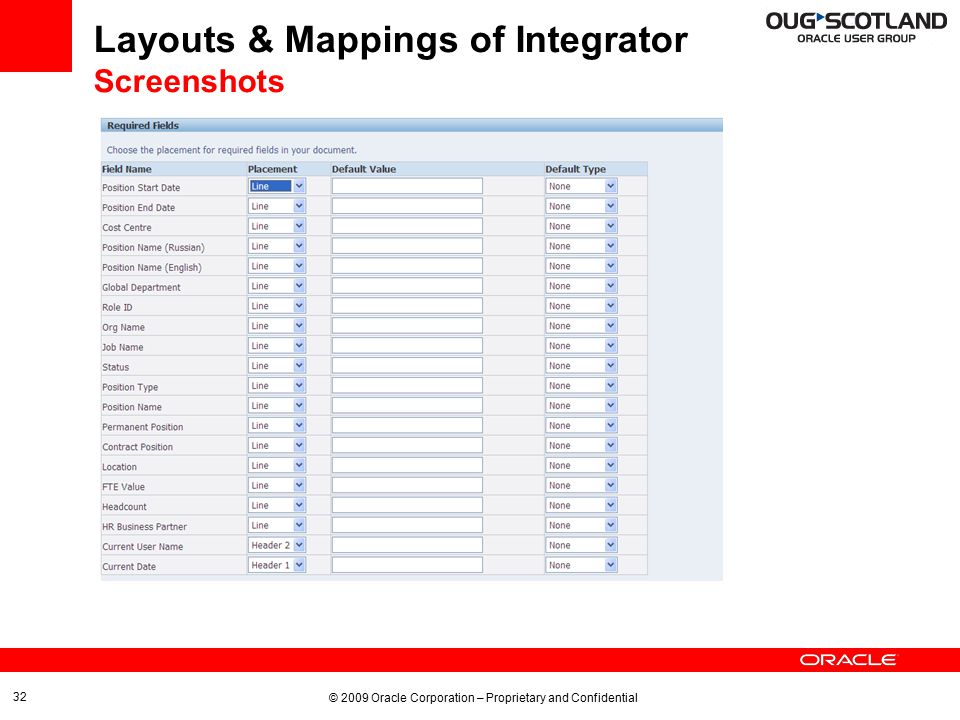Open Placement dropdown for HR Business Partner
Viewport: 960px width, 720px height.
coord(277,525)
